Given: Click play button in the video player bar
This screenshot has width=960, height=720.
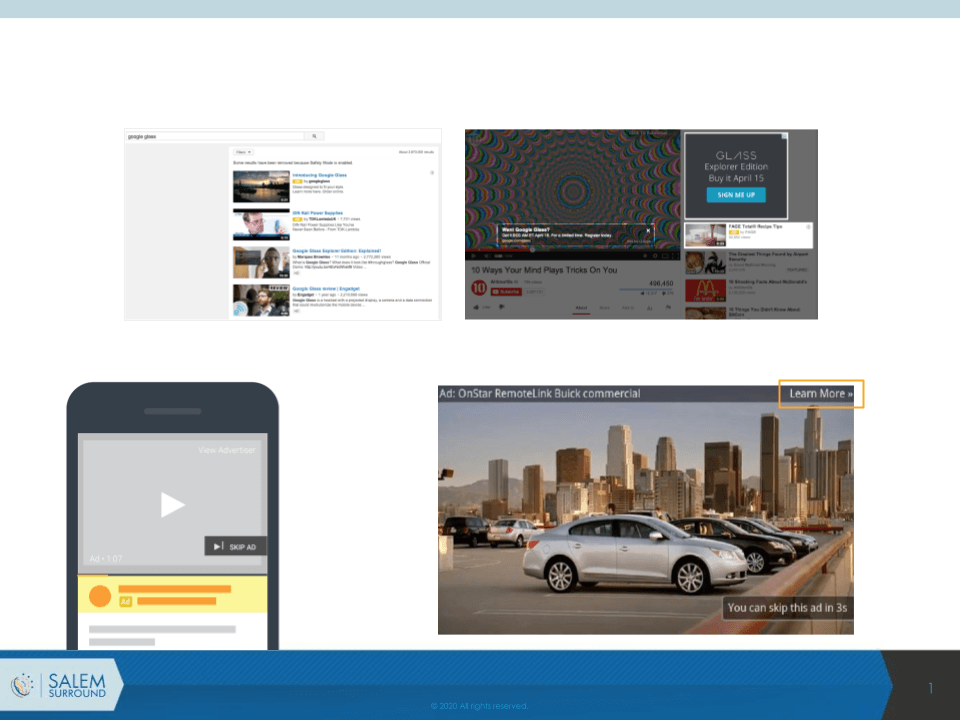Looking at the screenshot, I should click(473, 256).
